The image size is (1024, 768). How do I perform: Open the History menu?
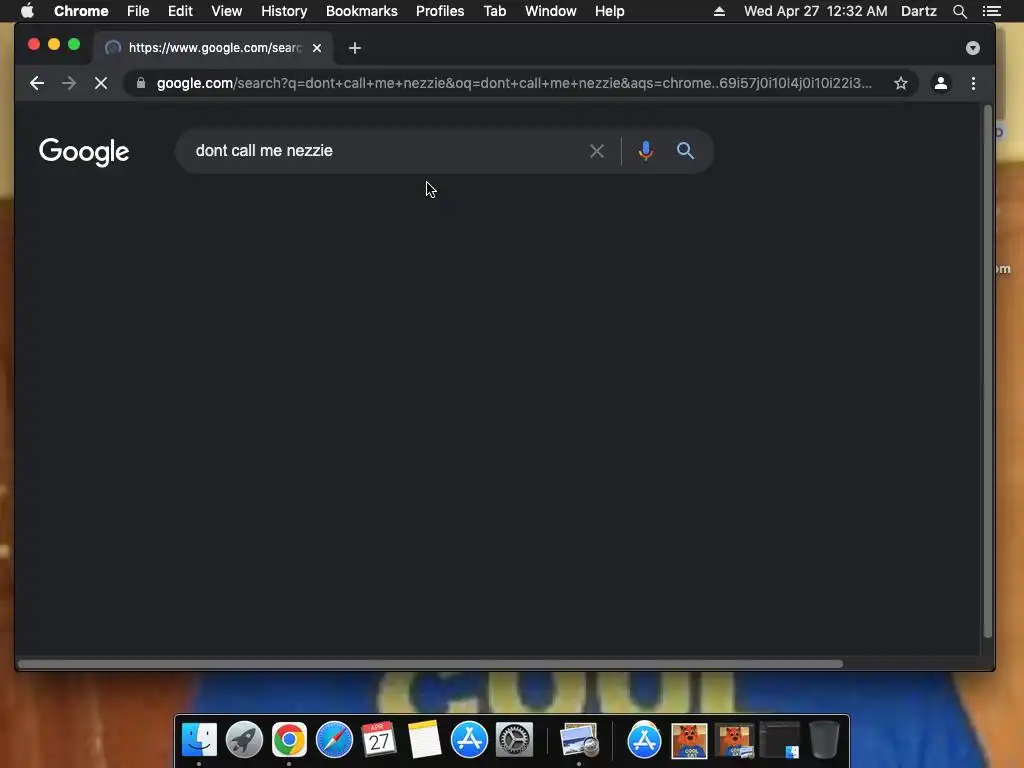[x=284, y=11]
